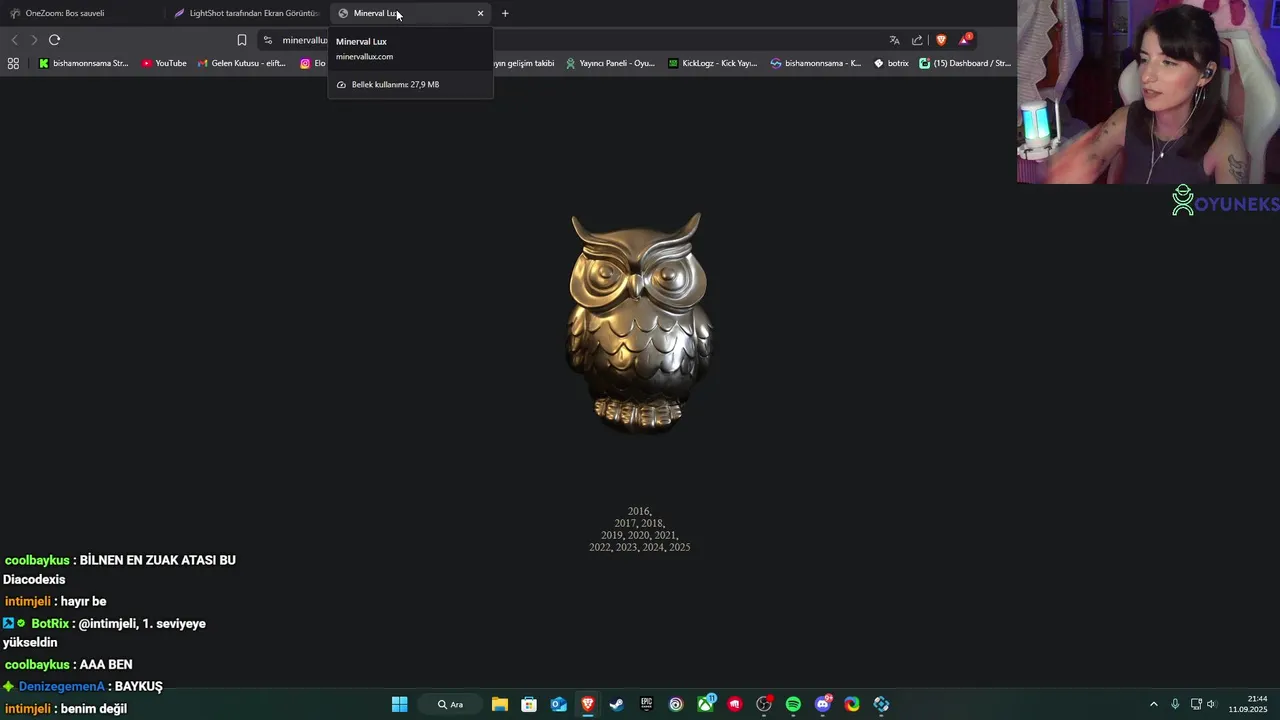The height and width of the screenshot is (720, 1280).
Task: Open Brave Rewards triangle icon
Action: [x=965, y=40]
